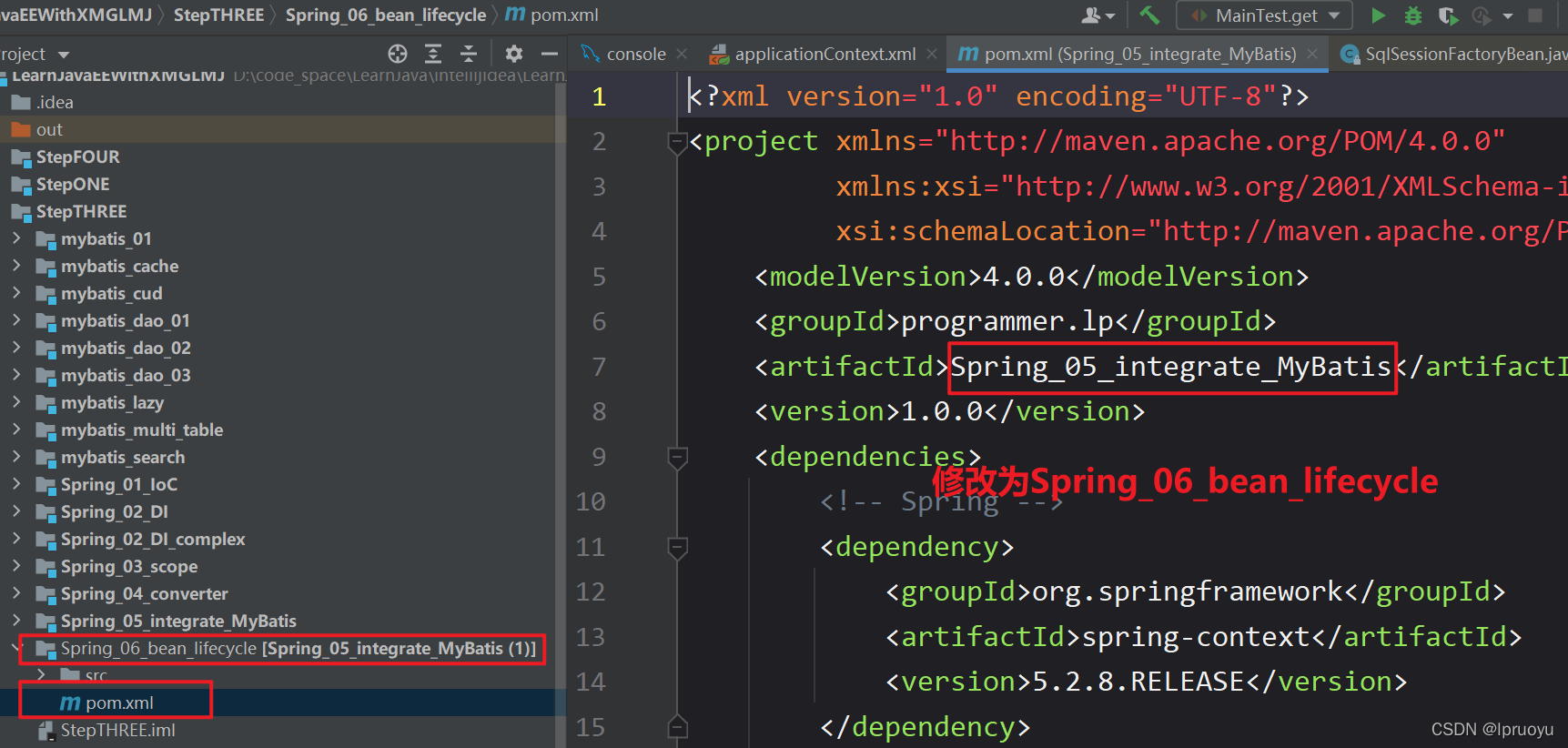Fold the dependencies block at line 9

point(677,457)
